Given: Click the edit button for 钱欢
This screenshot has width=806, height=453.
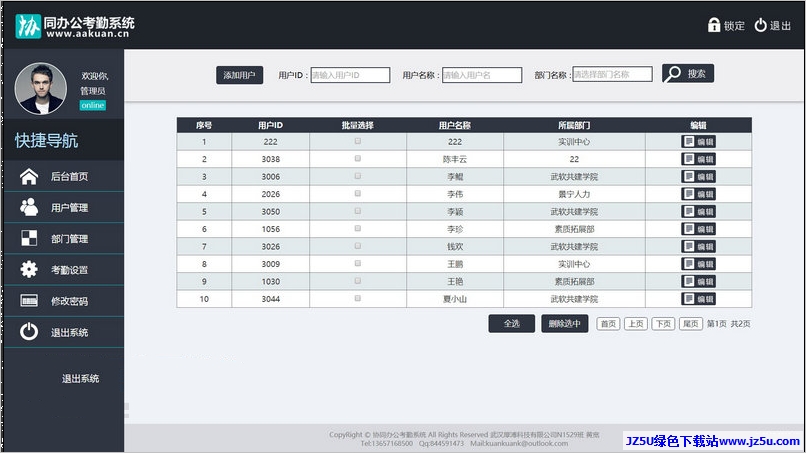Looking at the screenshot, I should point(699,246).
